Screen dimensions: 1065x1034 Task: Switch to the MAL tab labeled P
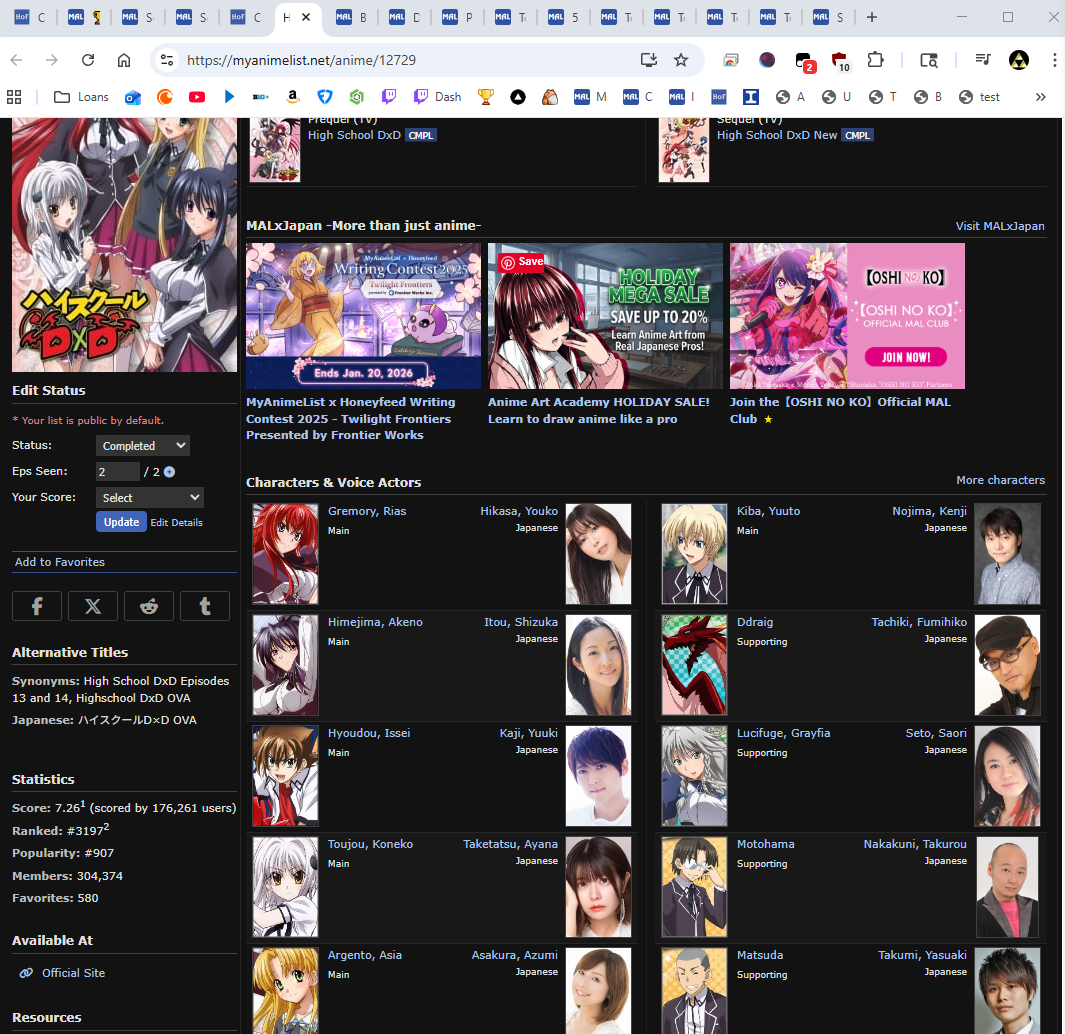[x=457, y=18]
